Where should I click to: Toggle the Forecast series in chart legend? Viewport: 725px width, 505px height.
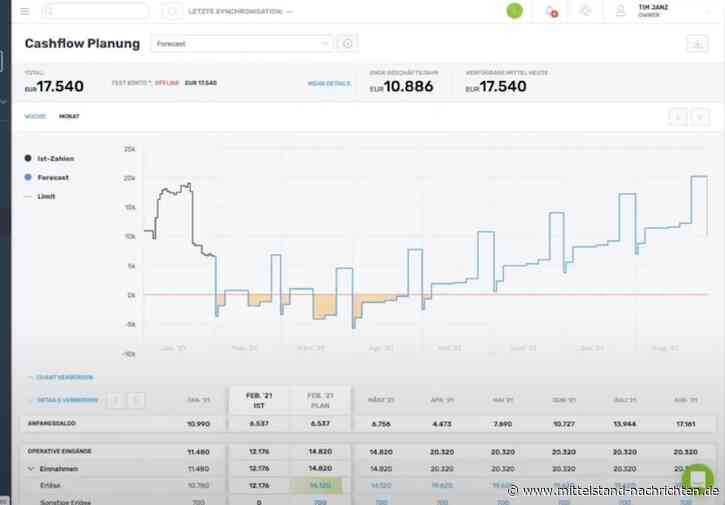coord(48,178)
